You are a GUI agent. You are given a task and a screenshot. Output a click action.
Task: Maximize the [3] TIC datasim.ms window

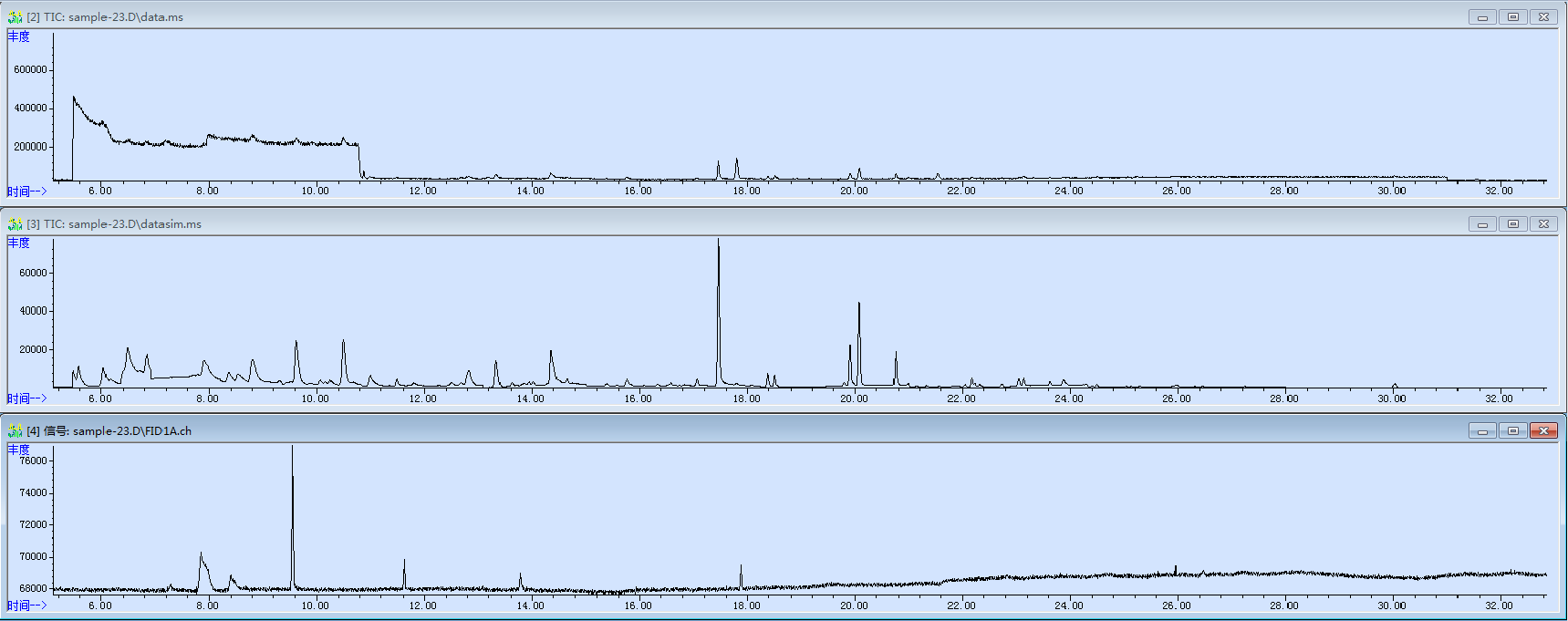point(1513,224)
